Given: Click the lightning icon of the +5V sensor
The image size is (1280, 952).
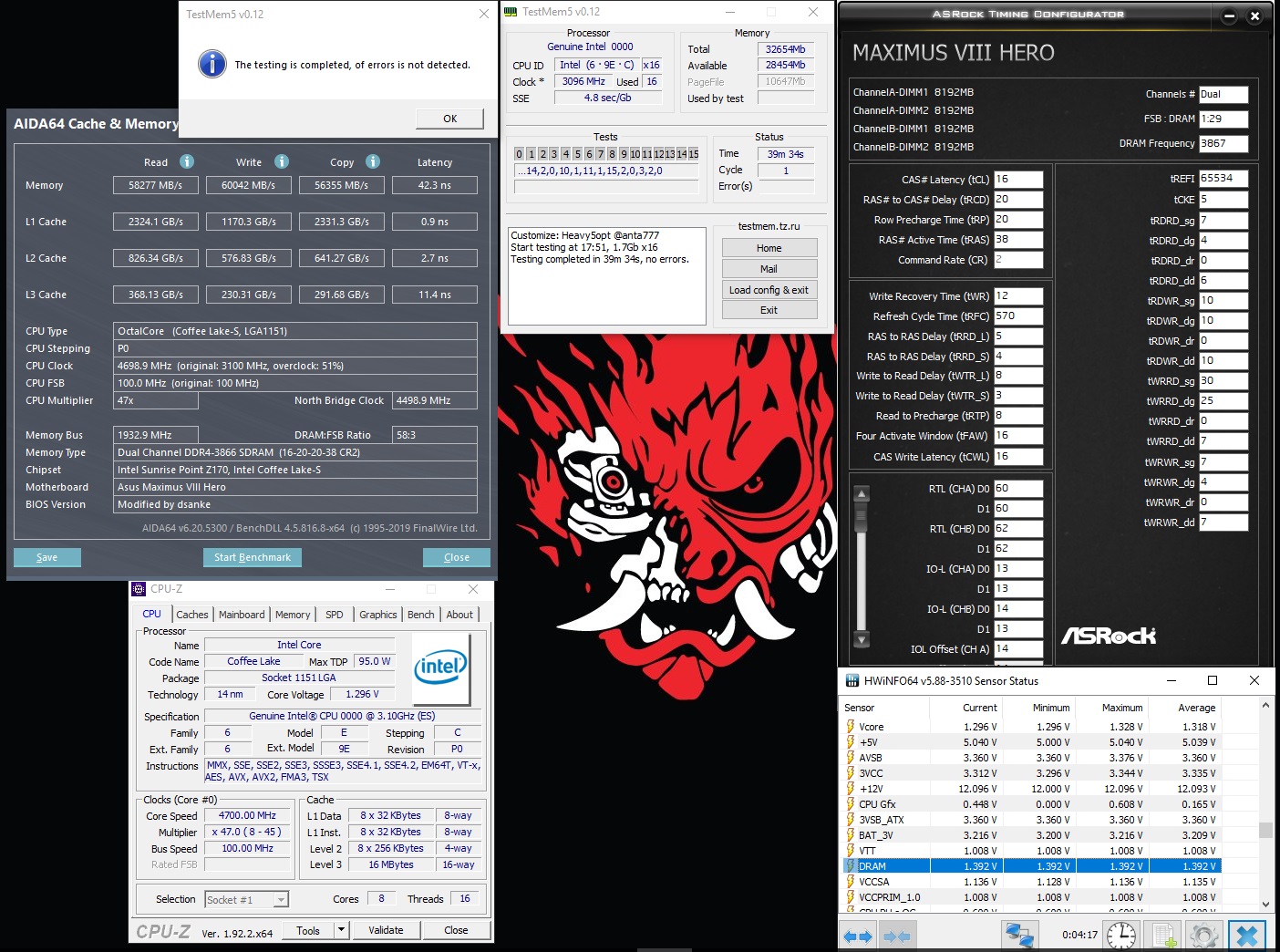Looking at the screenshot, I should point(851,742).
